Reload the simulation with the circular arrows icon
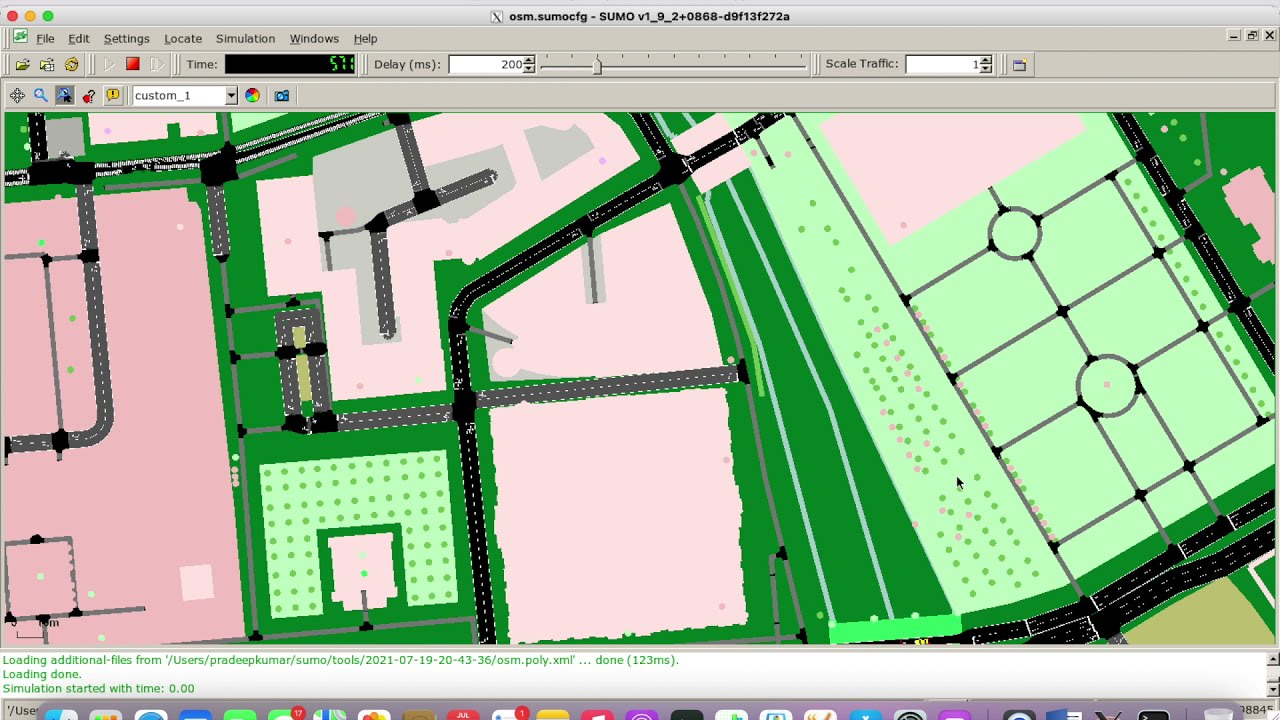Screen dimensions: 1280x720 tap(71, 64)
